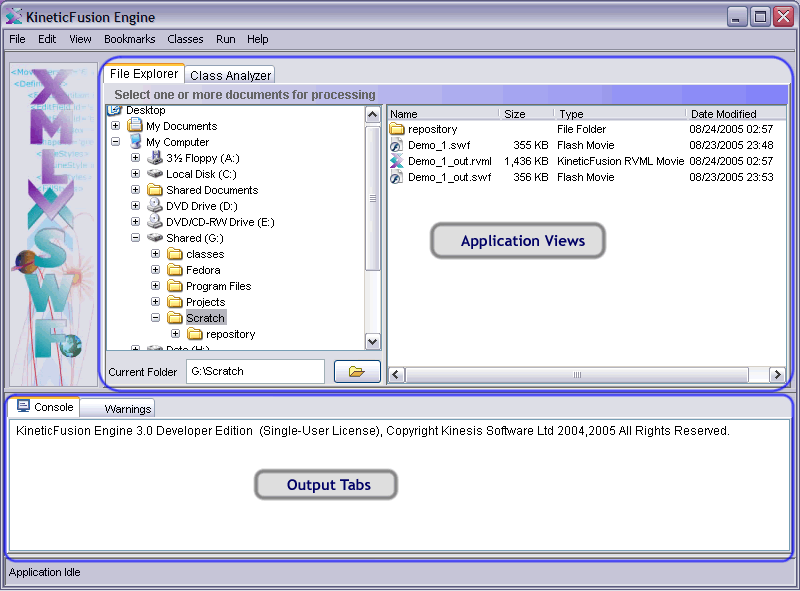Viewport: 800px width, 591px height.
Task: Click the Demo_1_out.swf Flash movie icon
Action: [397, 178]
